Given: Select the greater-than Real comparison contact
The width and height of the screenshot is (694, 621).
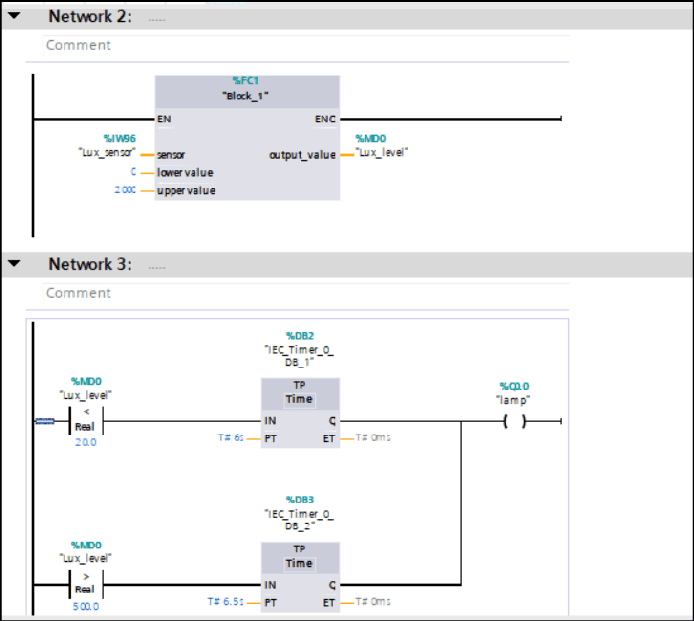Looking at the screenshot, I should click(x=86, y=584).
